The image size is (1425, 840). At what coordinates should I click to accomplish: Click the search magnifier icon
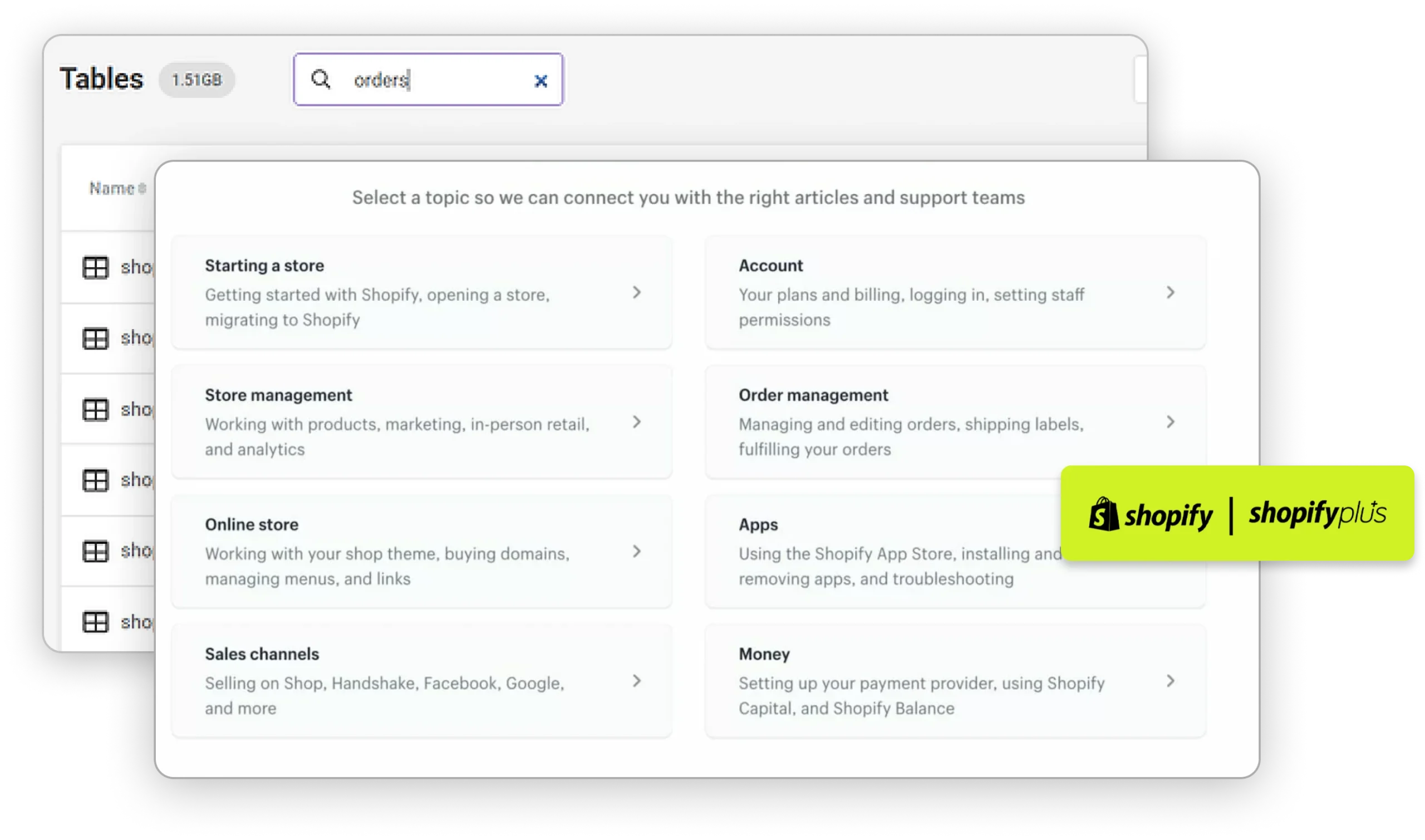[321, 79]
